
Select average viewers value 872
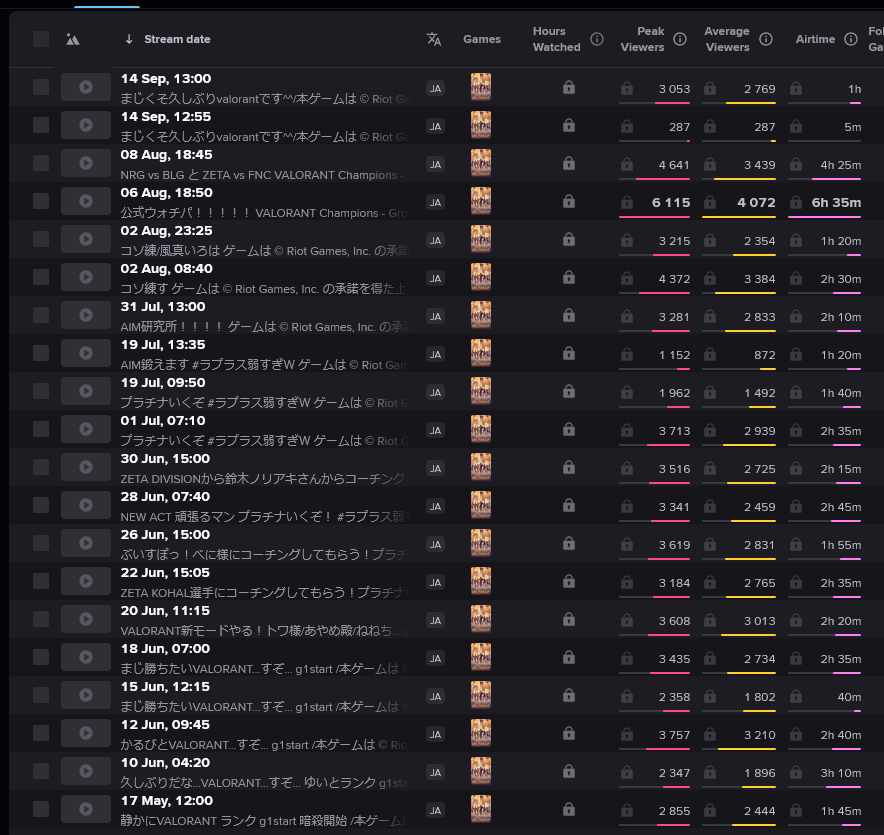764,355
